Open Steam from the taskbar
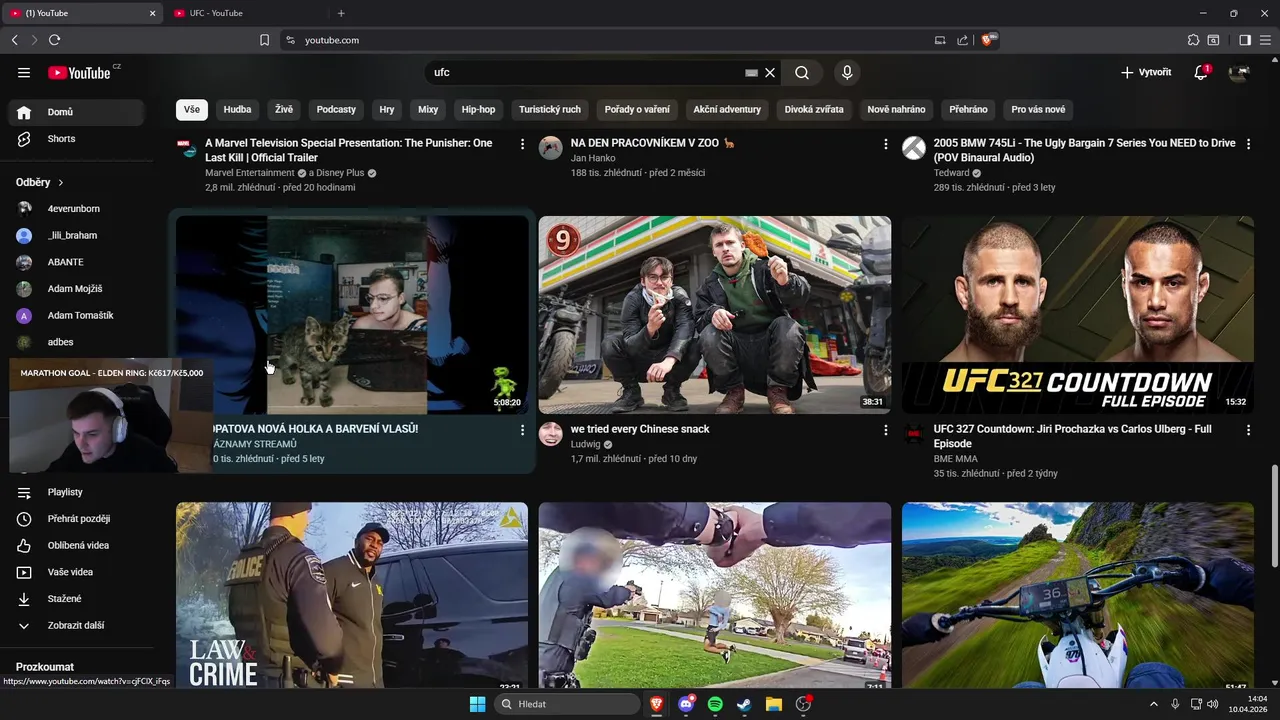The width and height of the screenshot is (1280, 720). (x=744, y=704)
